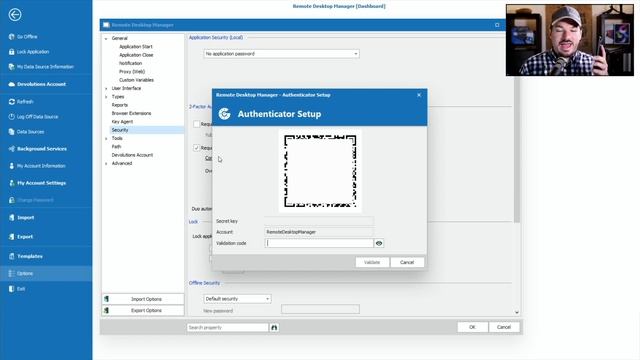
Task: Expand the Tools tree node
Action: click(x=106, y=138)
